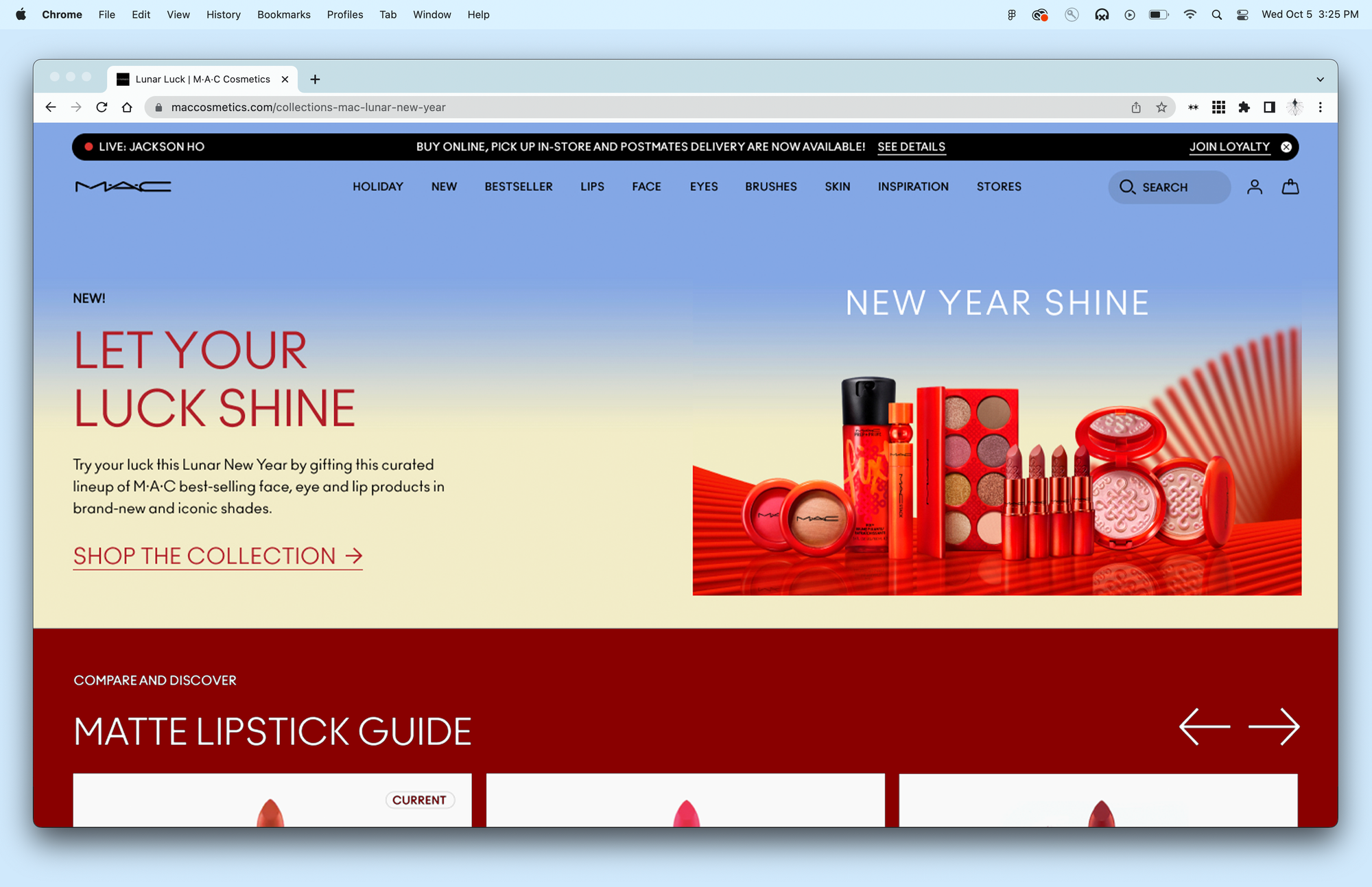Open the MAC account user icon
This screenshot has width=1372, height=887.
tap(1255, 187)
